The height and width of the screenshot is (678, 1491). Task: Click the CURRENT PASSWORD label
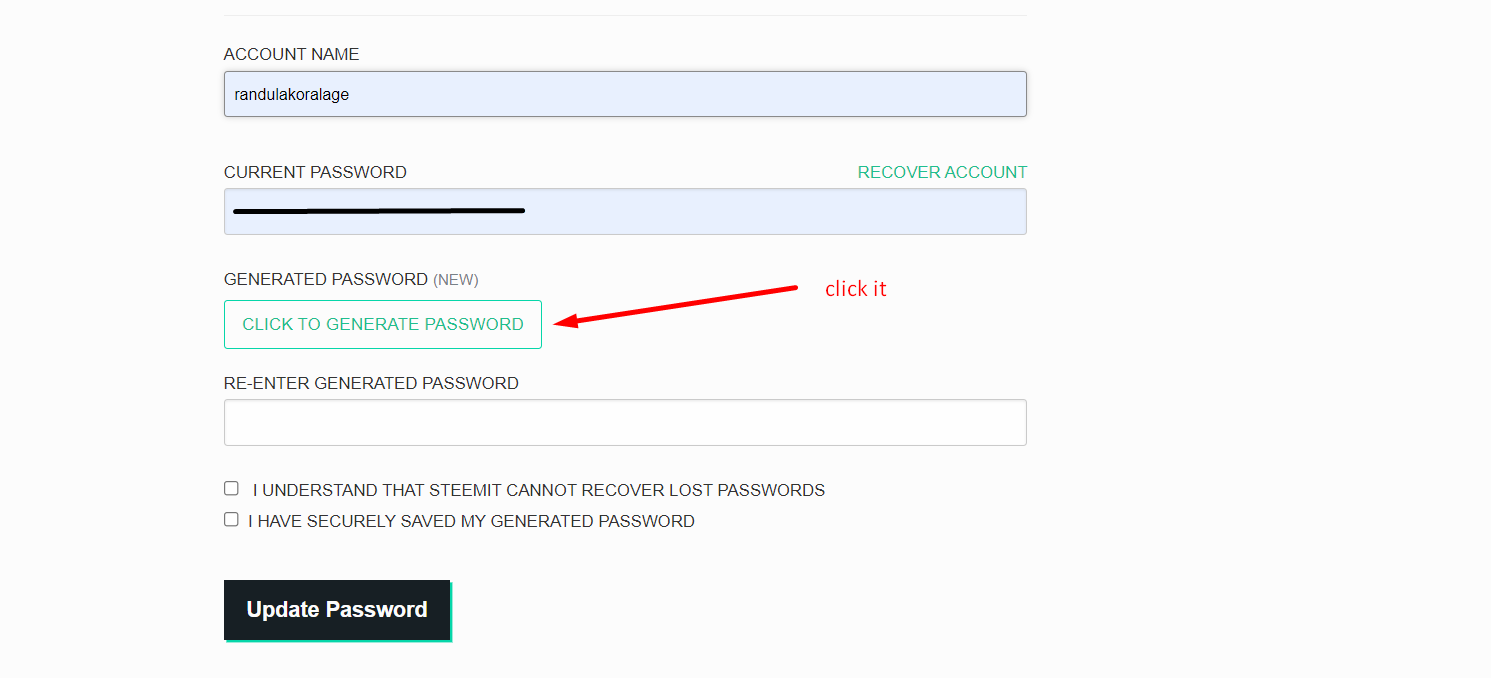point(315,172)
